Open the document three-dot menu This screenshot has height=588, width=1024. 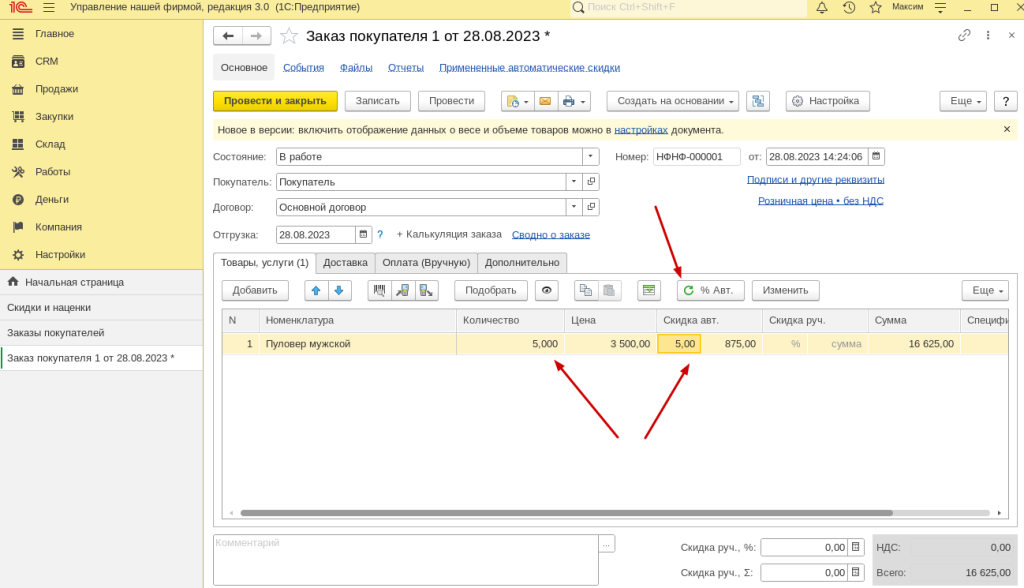tap(988, 35)
